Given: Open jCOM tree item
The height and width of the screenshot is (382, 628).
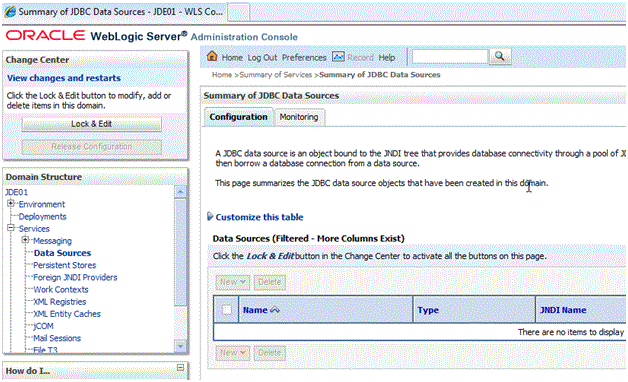Looking at the screenshot, I should pos(43,326).
